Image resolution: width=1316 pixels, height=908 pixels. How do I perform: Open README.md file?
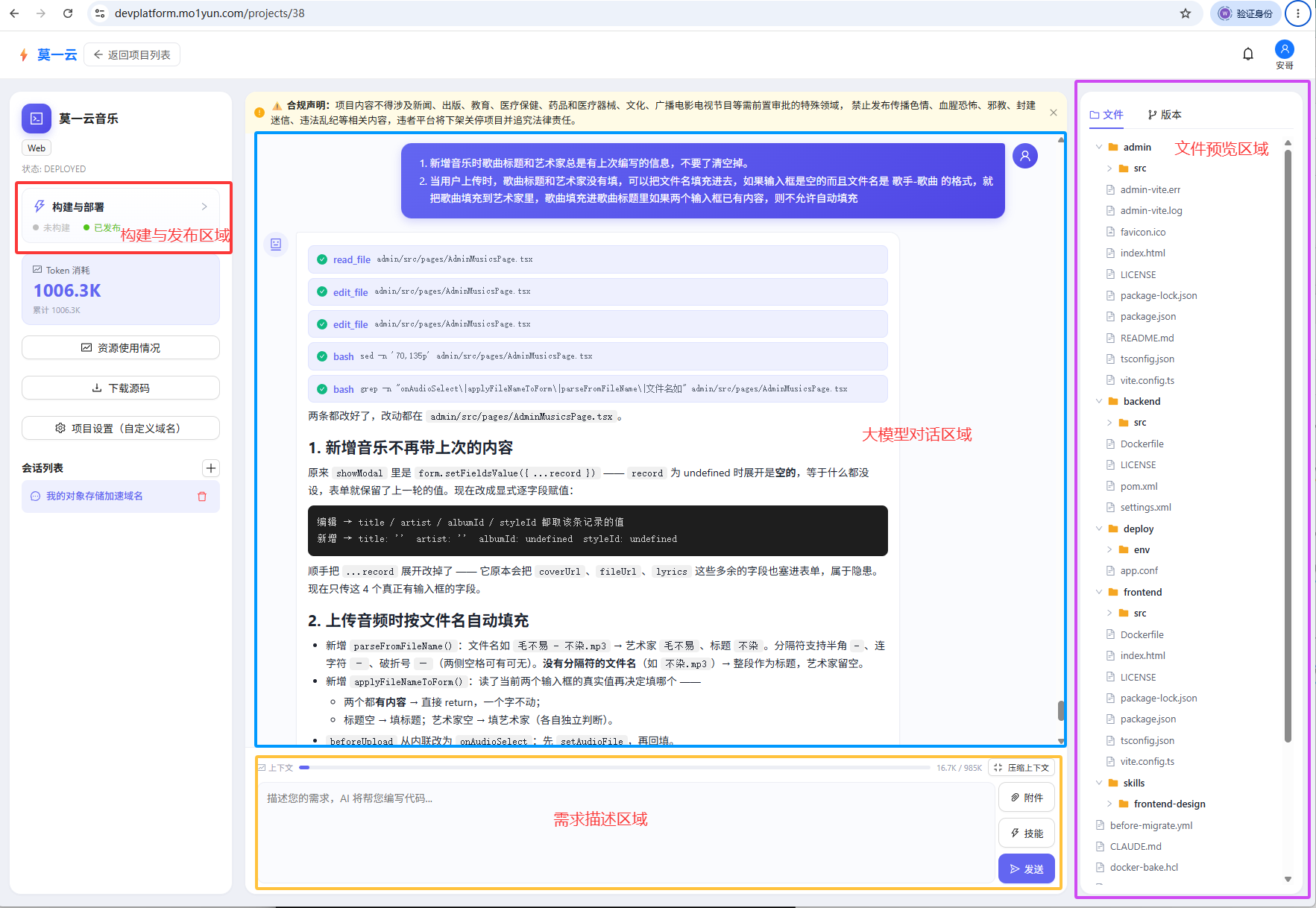pyautogui.click(x=1147, y=338)
